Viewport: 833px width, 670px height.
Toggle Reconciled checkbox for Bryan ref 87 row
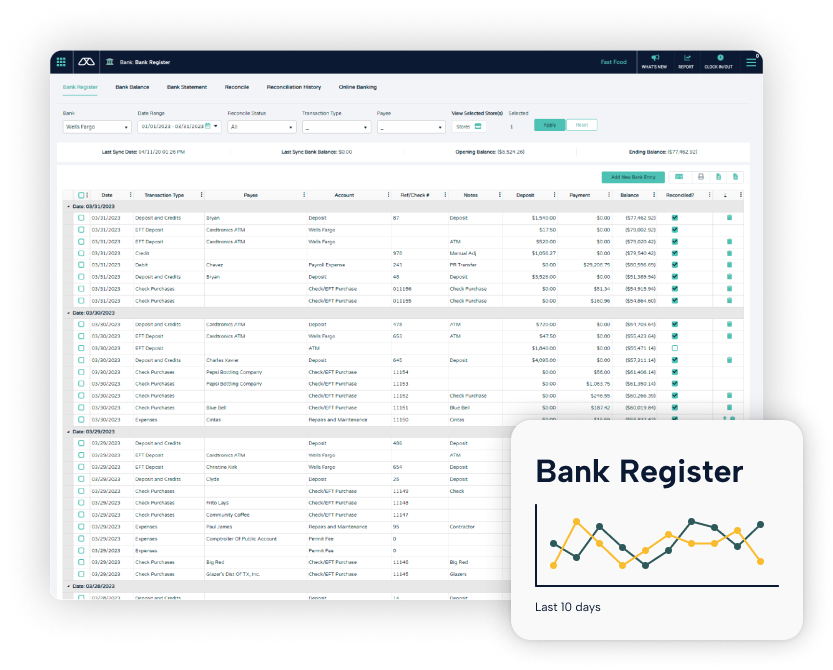coord(675,218)
